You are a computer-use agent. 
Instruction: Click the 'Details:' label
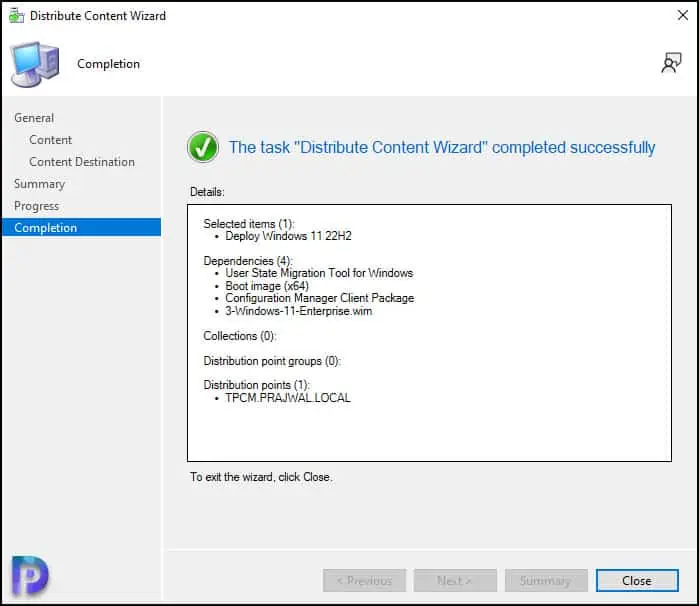click(207, 192)
